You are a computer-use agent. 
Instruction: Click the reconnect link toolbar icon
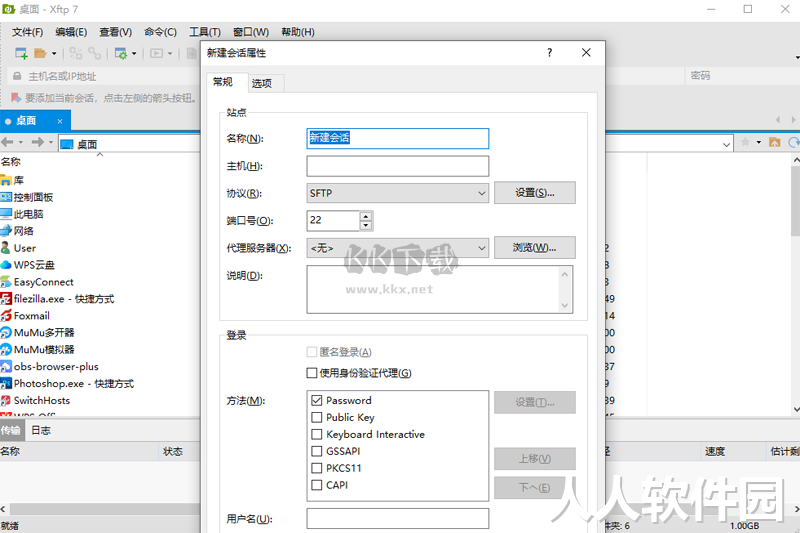(94, 53)
